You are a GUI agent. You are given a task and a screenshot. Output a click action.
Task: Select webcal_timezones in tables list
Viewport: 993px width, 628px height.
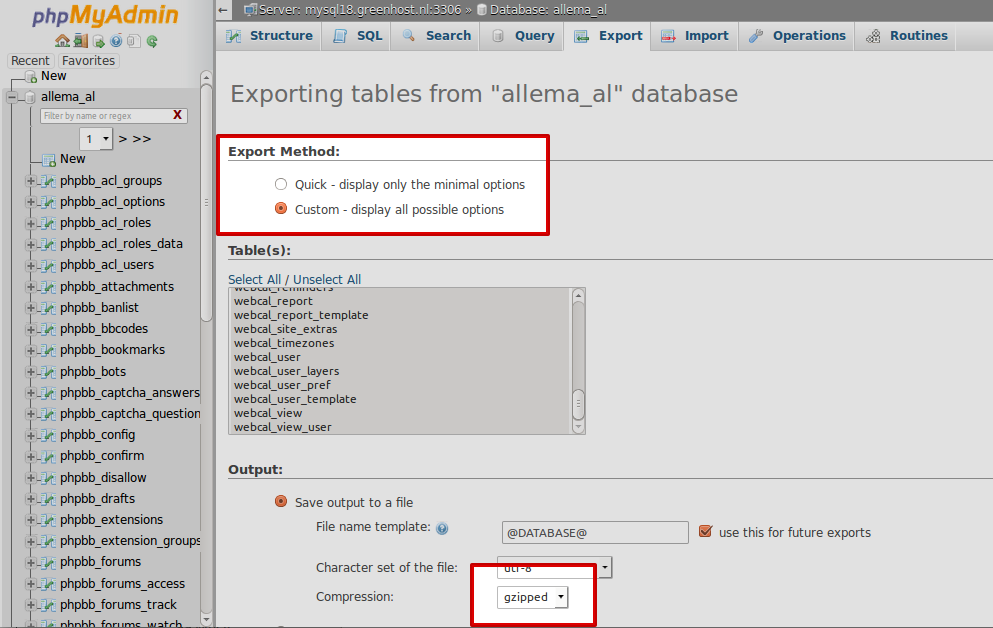pos(284,342)
